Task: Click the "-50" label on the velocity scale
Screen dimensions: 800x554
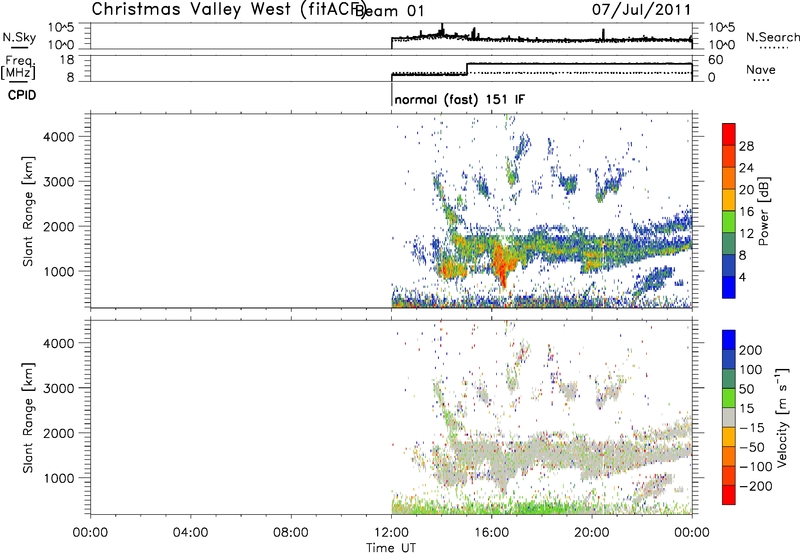Action: point(751,447)
